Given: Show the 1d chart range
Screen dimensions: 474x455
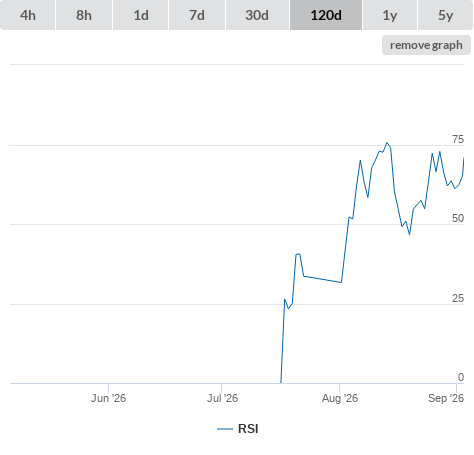Looking at the screenshot, I should pos(141,15).
